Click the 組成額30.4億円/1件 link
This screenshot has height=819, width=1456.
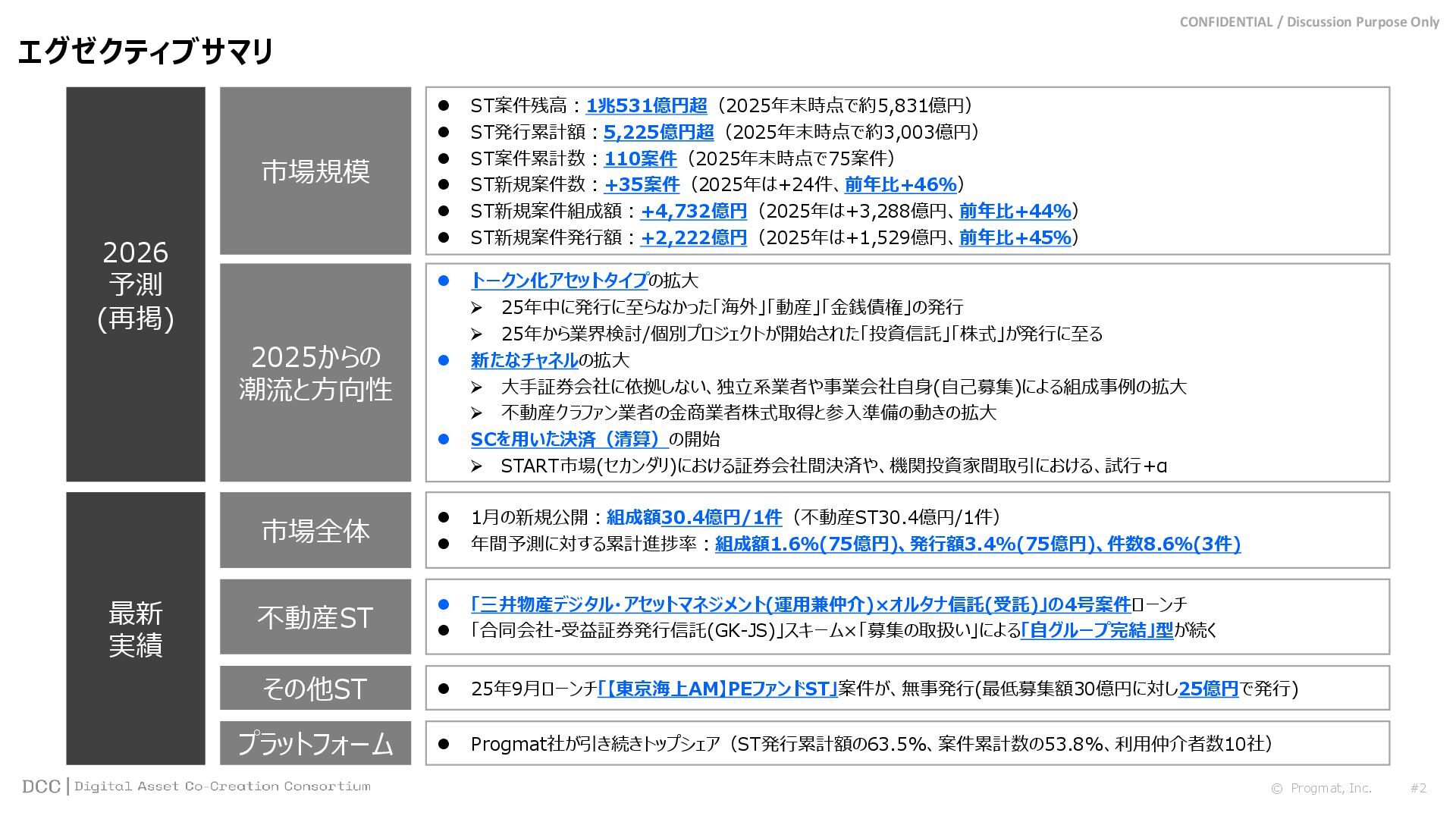(x=694, y=517)
